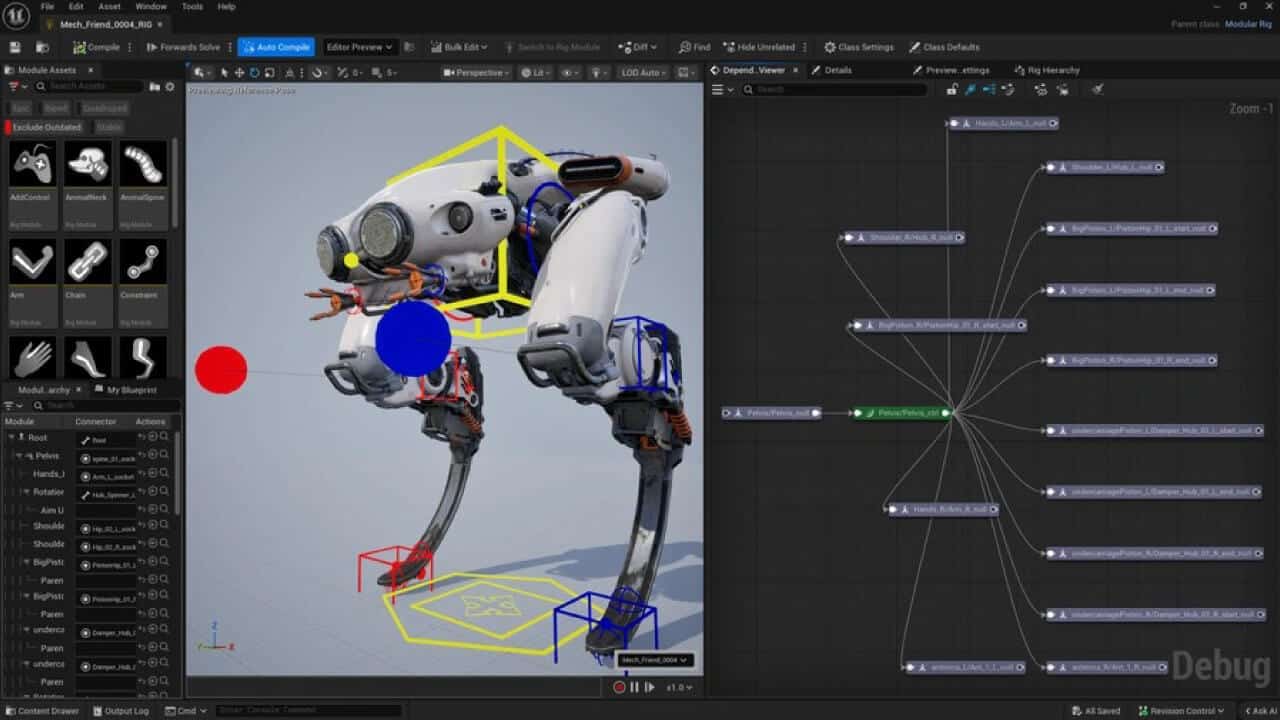
Task: Click the Find button in toolbar
Action: [694, 47]
